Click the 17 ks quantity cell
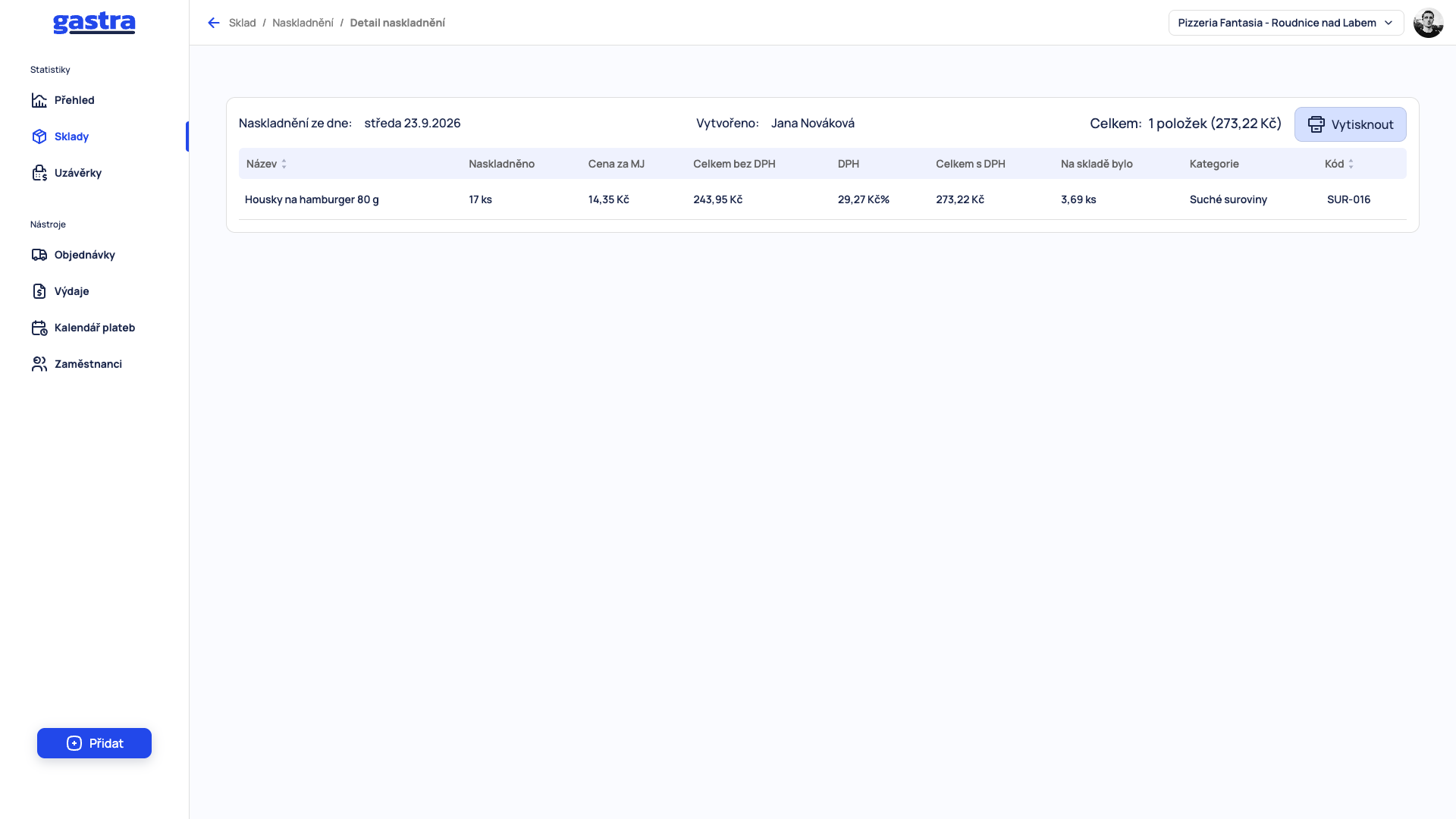1456x819 pixels. click(x=480, y=199)
